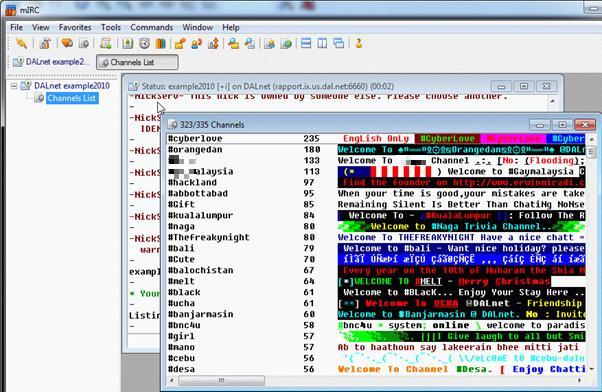Open the Address Book icon
This screenshot has height=392, width=602.
point(128,43)
